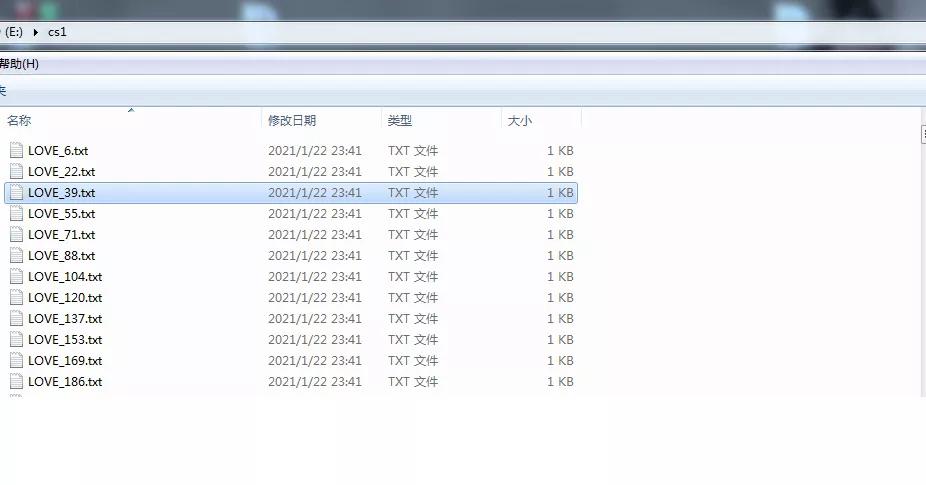Click the LOVE_39.txt file icon
Viewport: 926px width, 485px height.
(17, 193)
